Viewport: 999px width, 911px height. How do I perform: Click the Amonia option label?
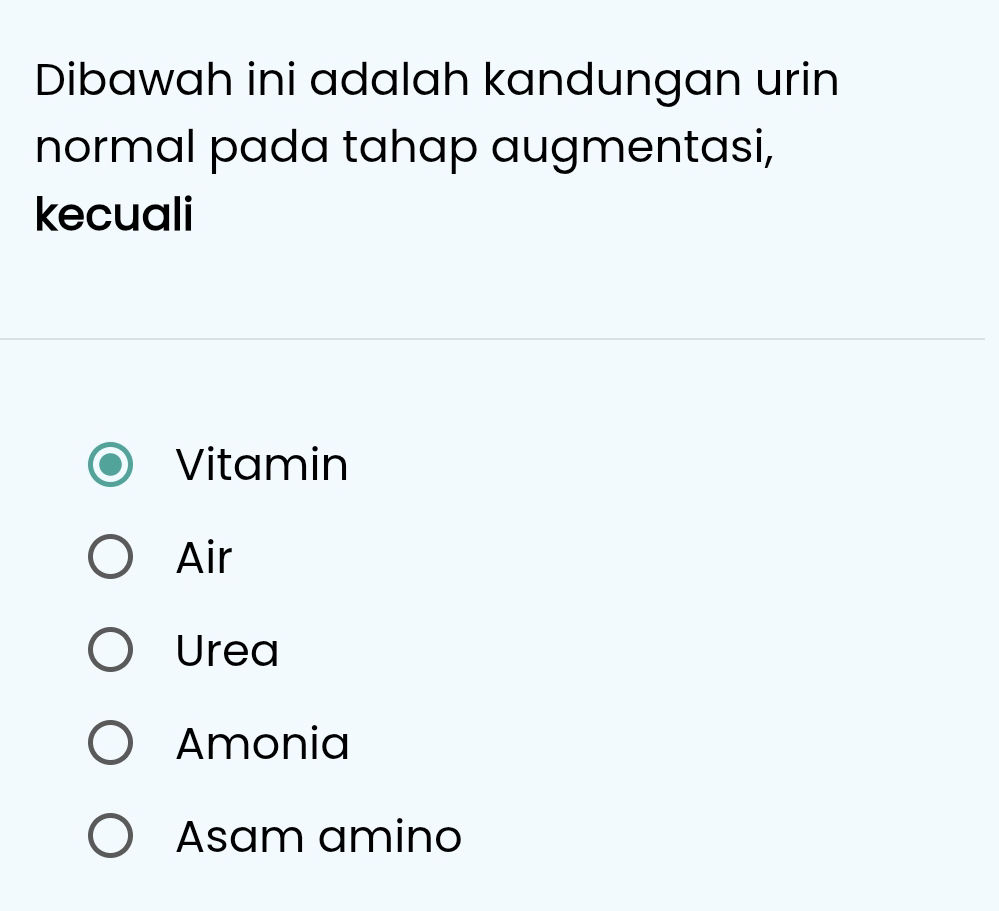tap(262, 743)
